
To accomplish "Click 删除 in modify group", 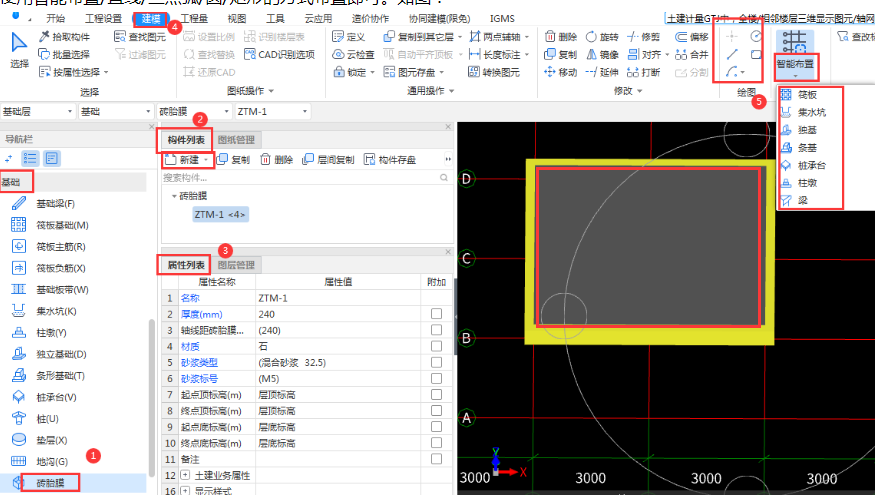I will coord(561,37).
